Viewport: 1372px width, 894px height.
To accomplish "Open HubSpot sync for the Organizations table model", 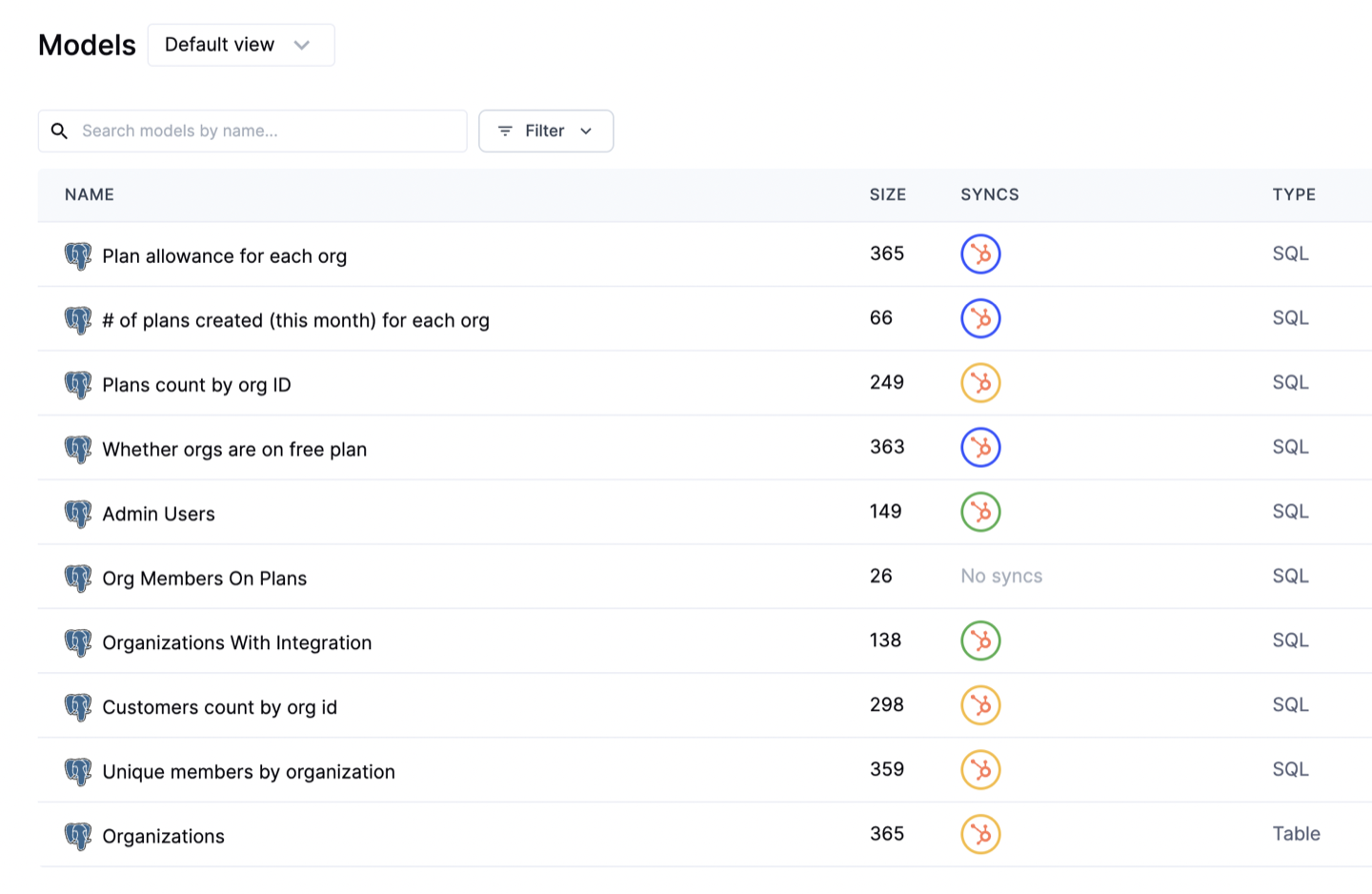I will tap(980, 834).
